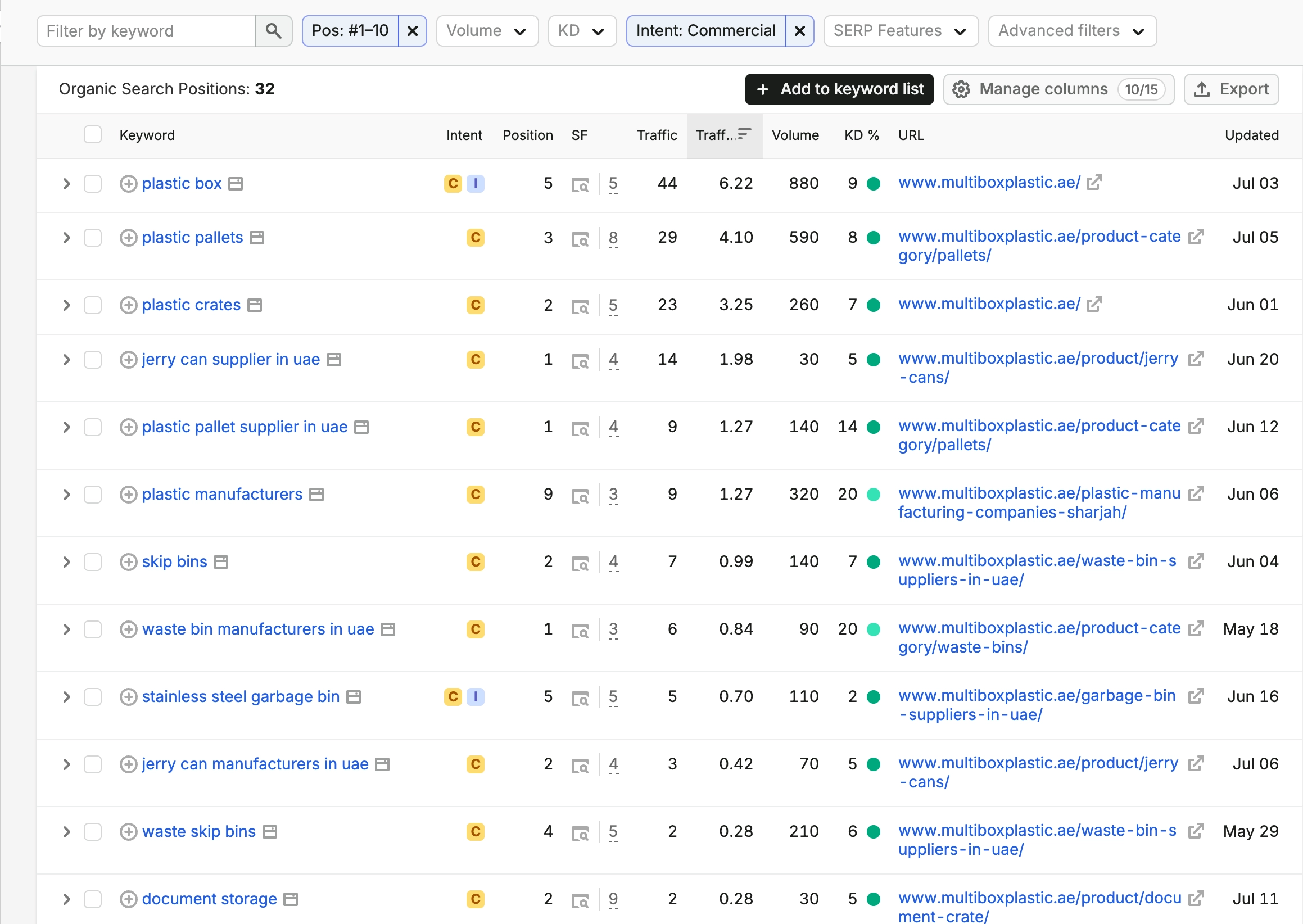The height and width of the screenshot is (924, 1303).
Task: Sort by Traffic column header
Action: tap(657, 135)
